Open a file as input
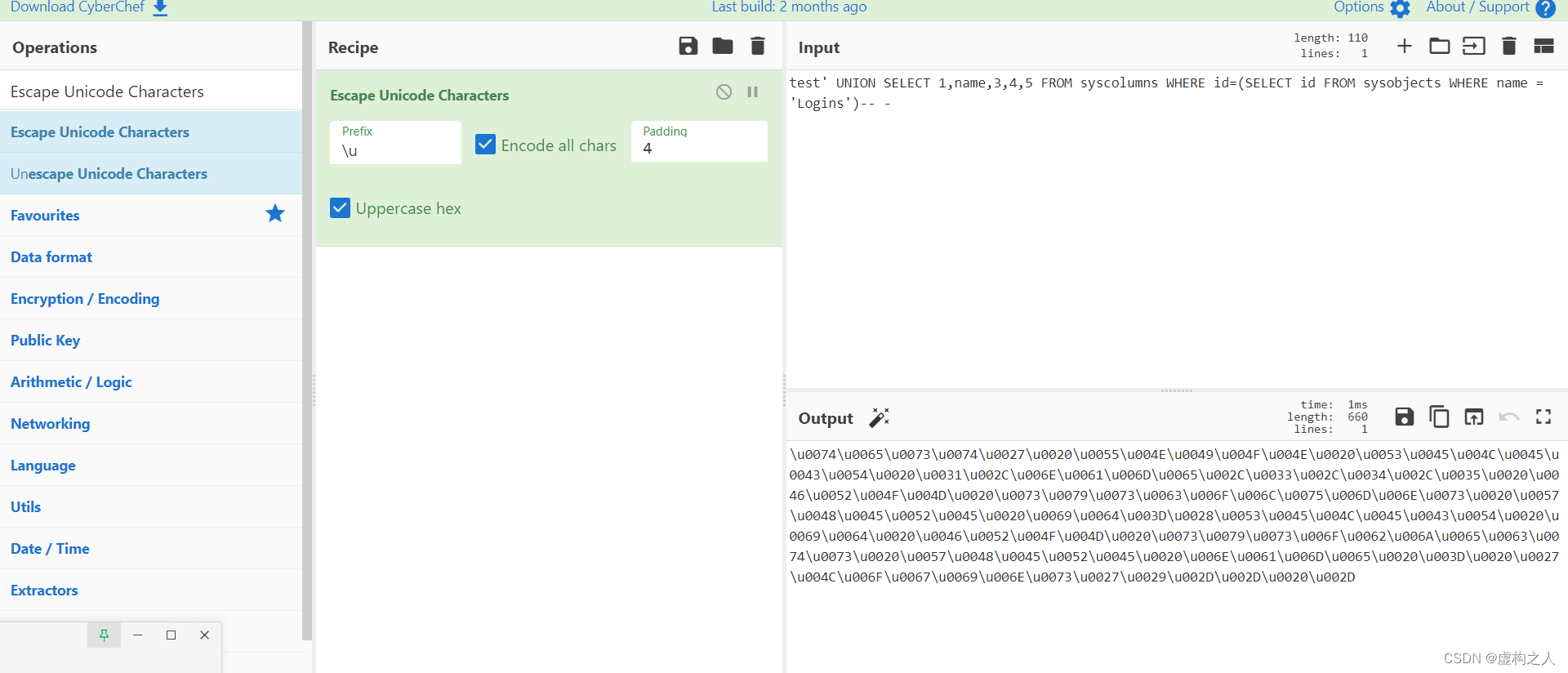This screenshot has width=1568, height=673. 1474,46
